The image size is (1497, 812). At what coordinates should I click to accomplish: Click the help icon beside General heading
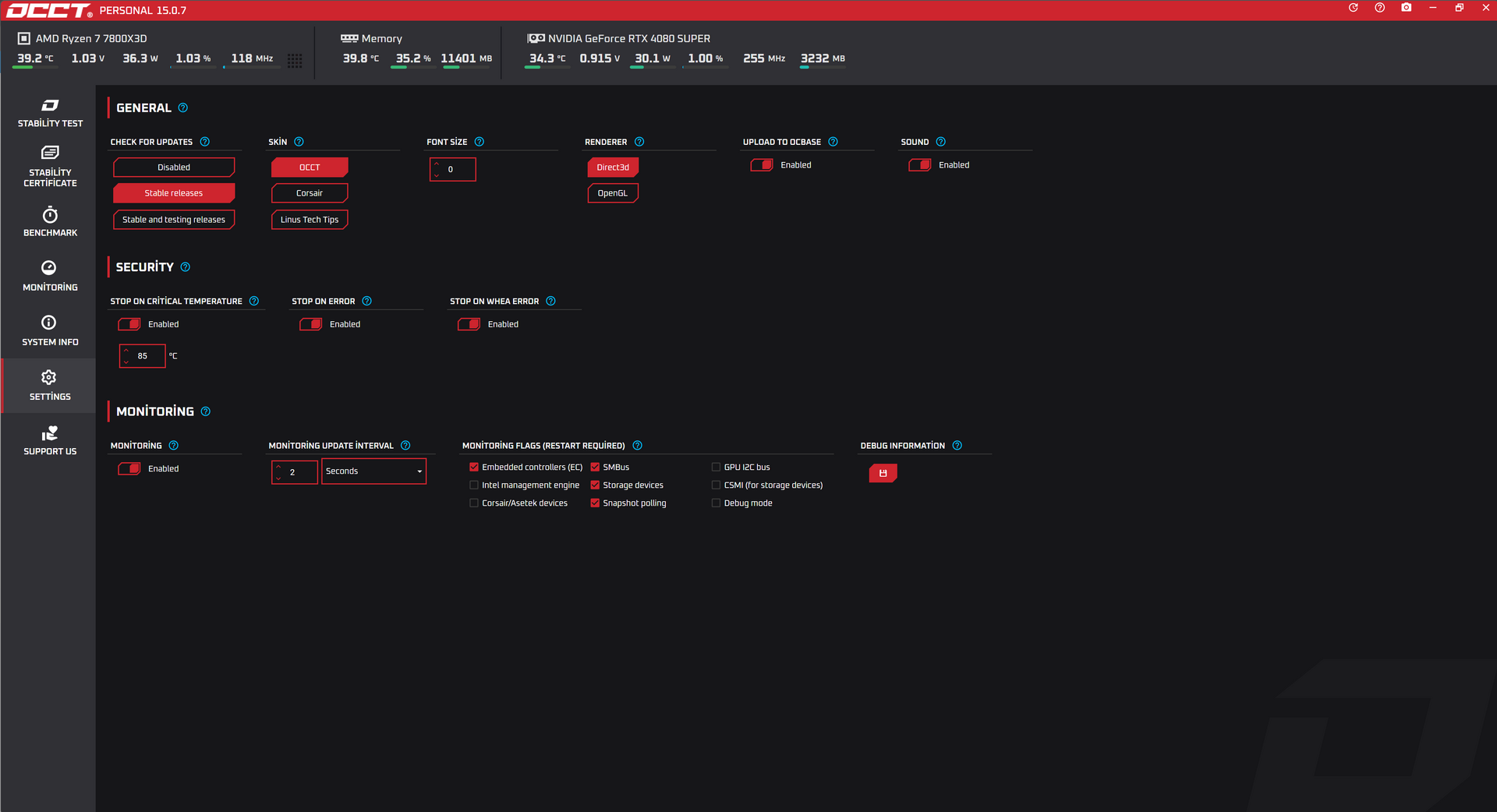pos(183,108)
